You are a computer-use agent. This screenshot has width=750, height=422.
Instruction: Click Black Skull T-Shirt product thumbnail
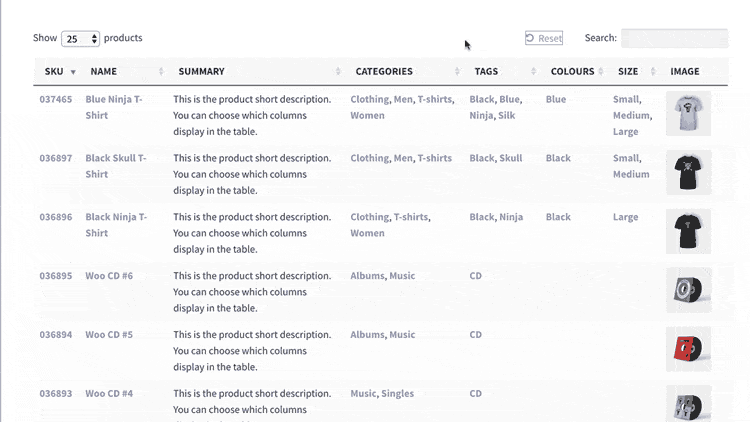(x=688, y=172)
